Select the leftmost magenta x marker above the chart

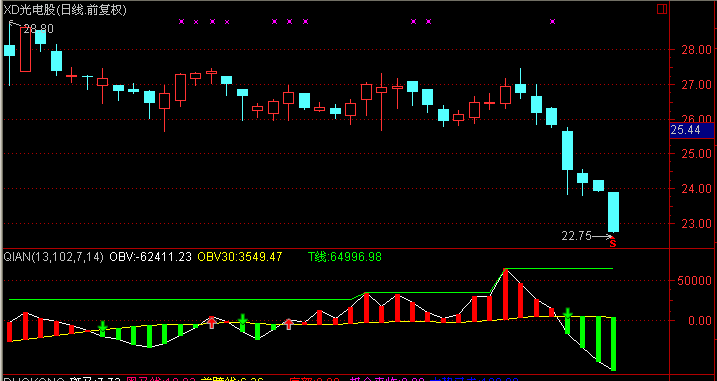181,21
